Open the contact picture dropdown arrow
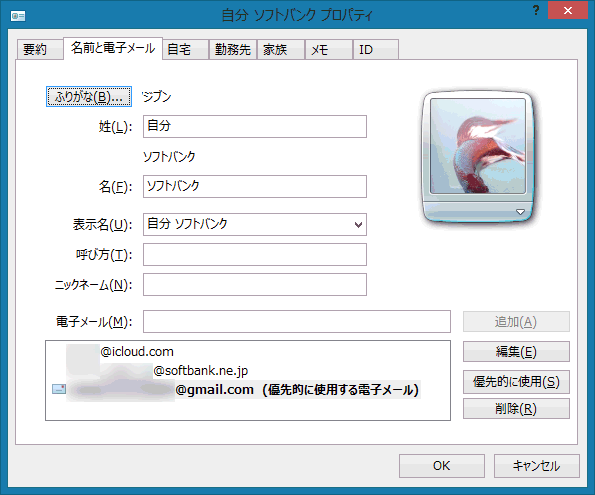 tap(520, 212)
